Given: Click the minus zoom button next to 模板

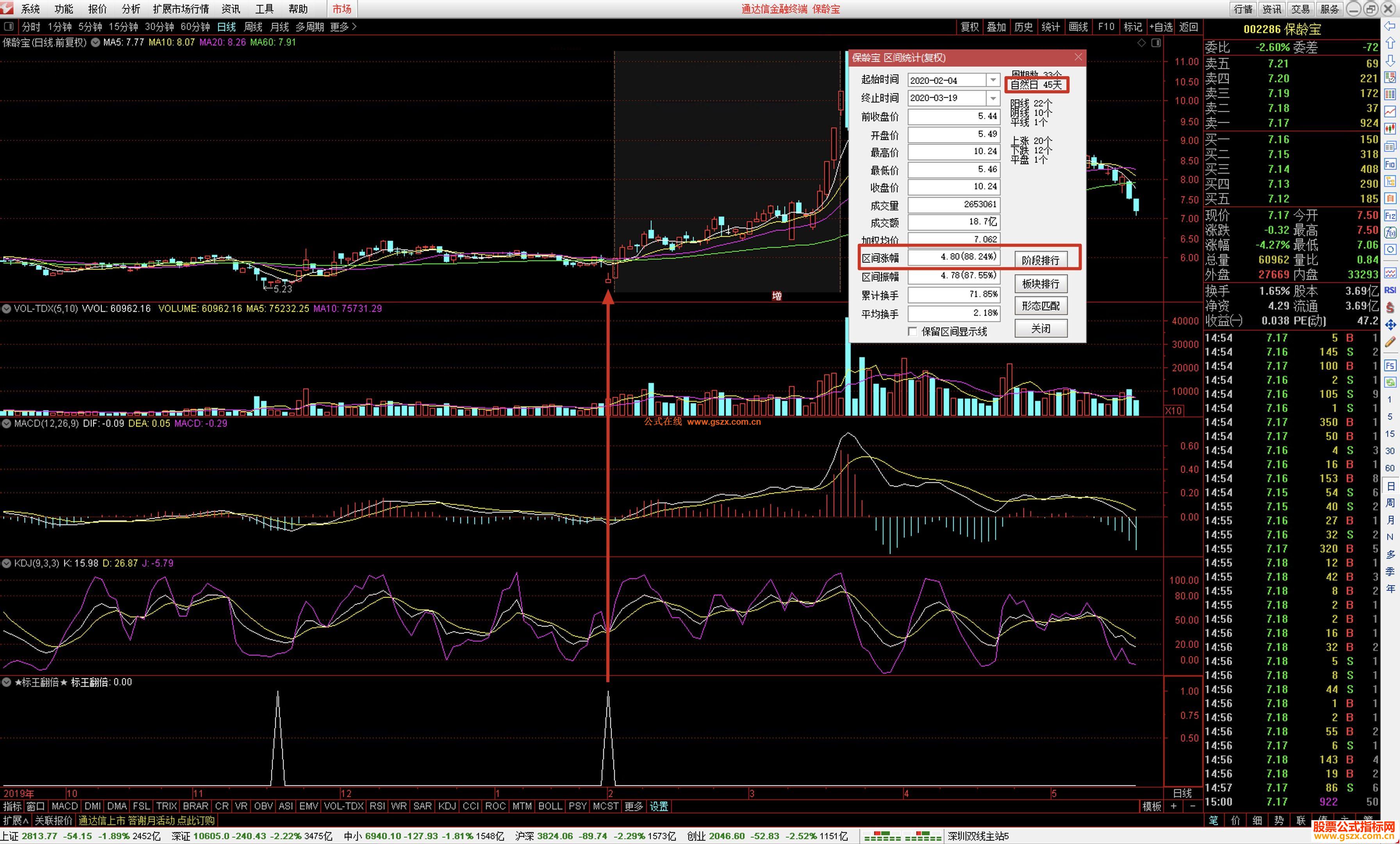Looking at the screenshot, I should pos(1192,806).
